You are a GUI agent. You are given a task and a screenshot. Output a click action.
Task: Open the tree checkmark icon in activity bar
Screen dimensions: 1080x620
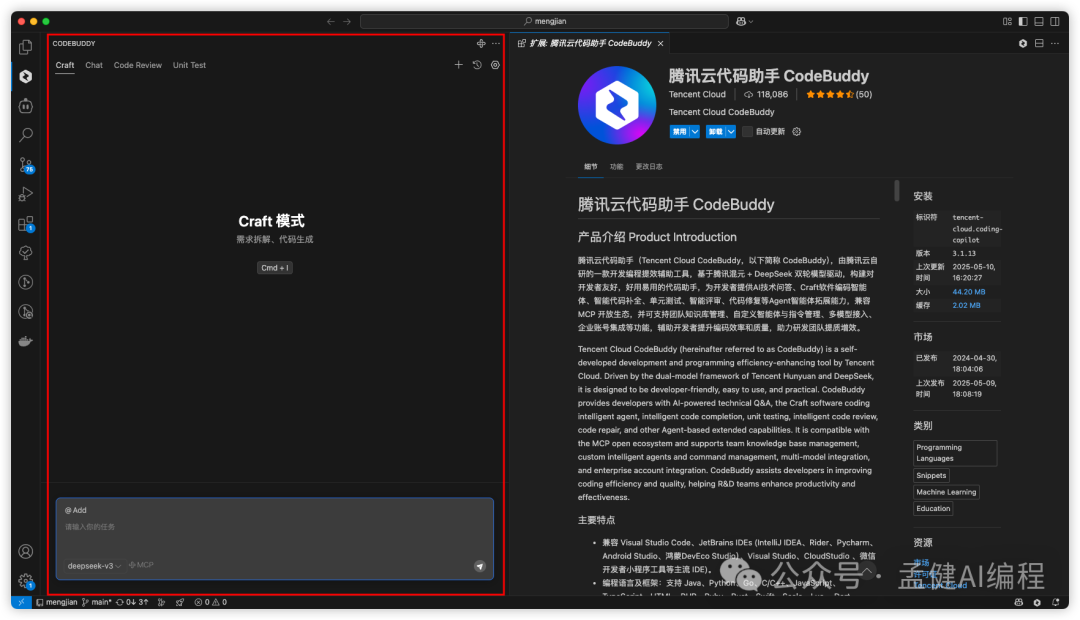pyautogui.click(x=25, y=253)
